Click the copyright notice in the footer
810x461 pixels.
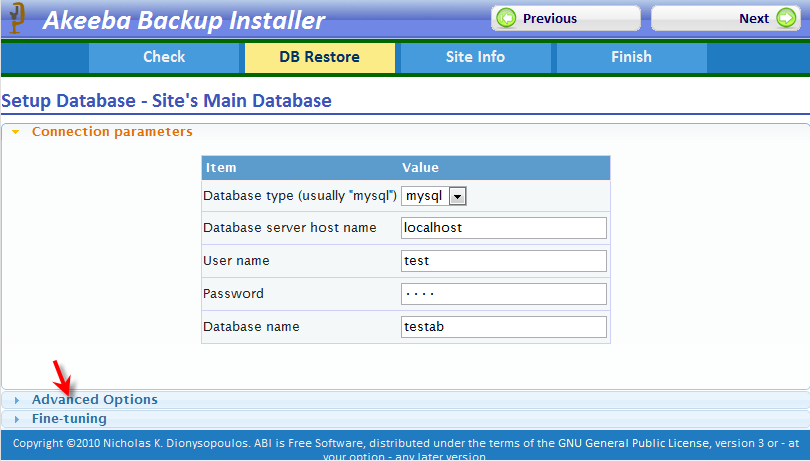click(x=406, y=449)
